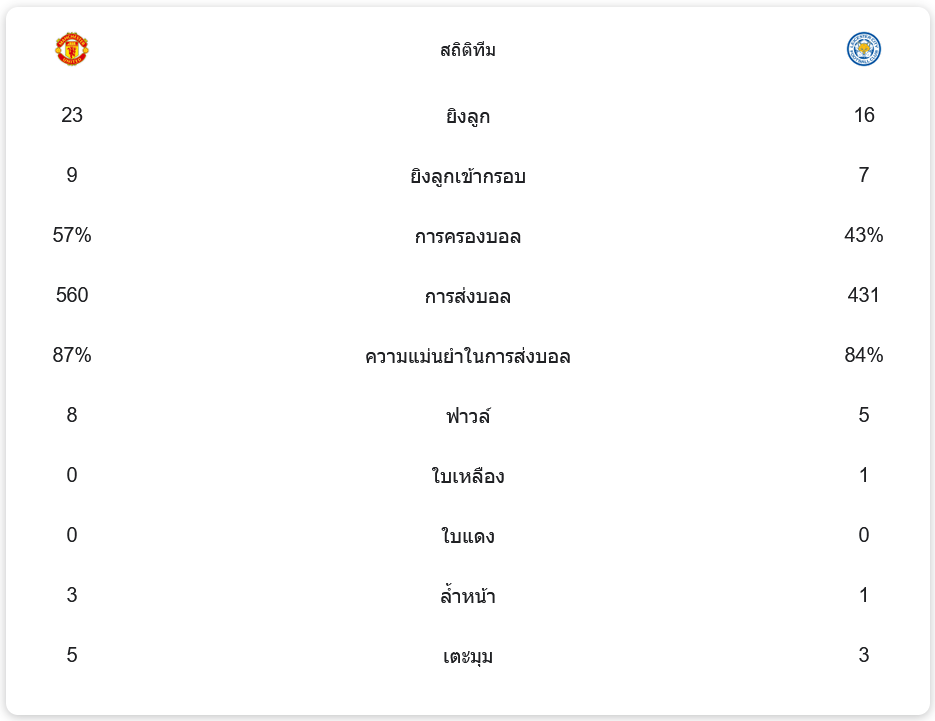Select the เตะมุม corners label

point(467,657)
